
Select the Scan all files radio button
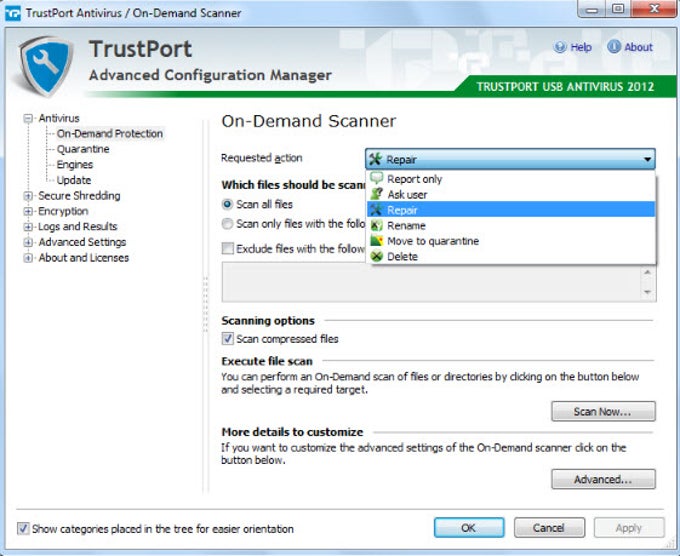point(227,204)
